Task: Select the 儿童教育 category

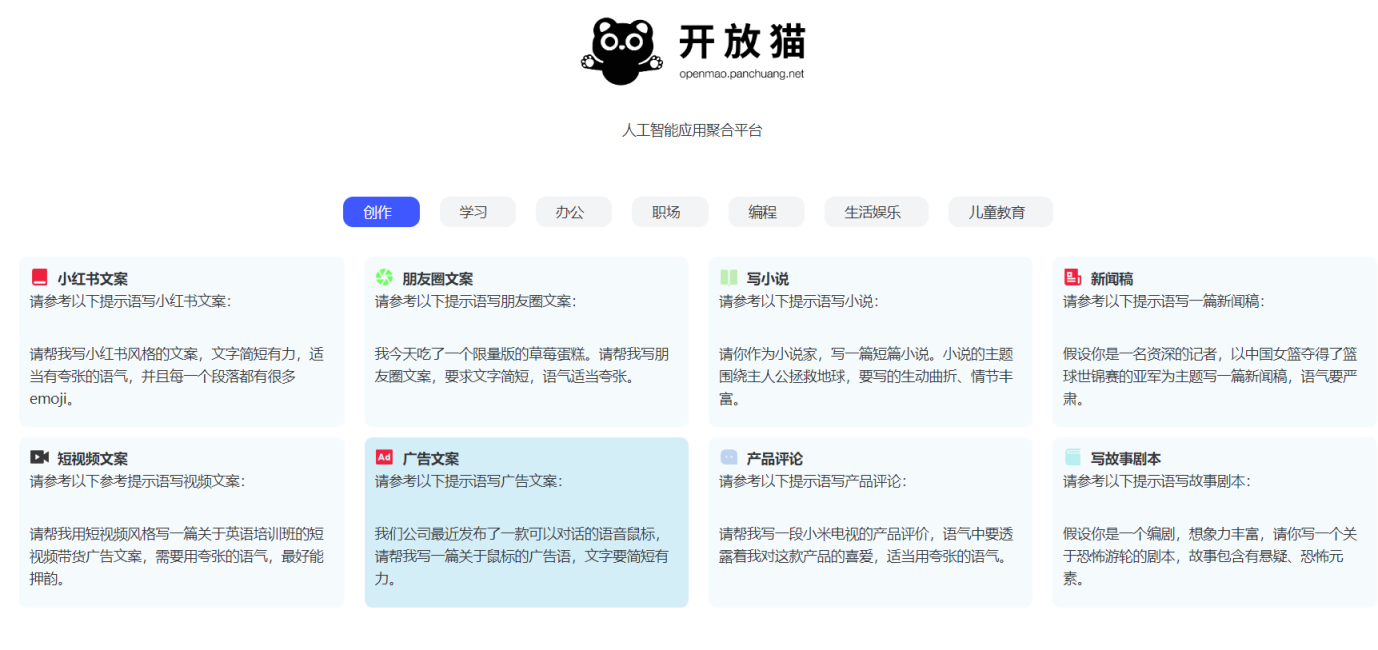Action: (1000, 212)
